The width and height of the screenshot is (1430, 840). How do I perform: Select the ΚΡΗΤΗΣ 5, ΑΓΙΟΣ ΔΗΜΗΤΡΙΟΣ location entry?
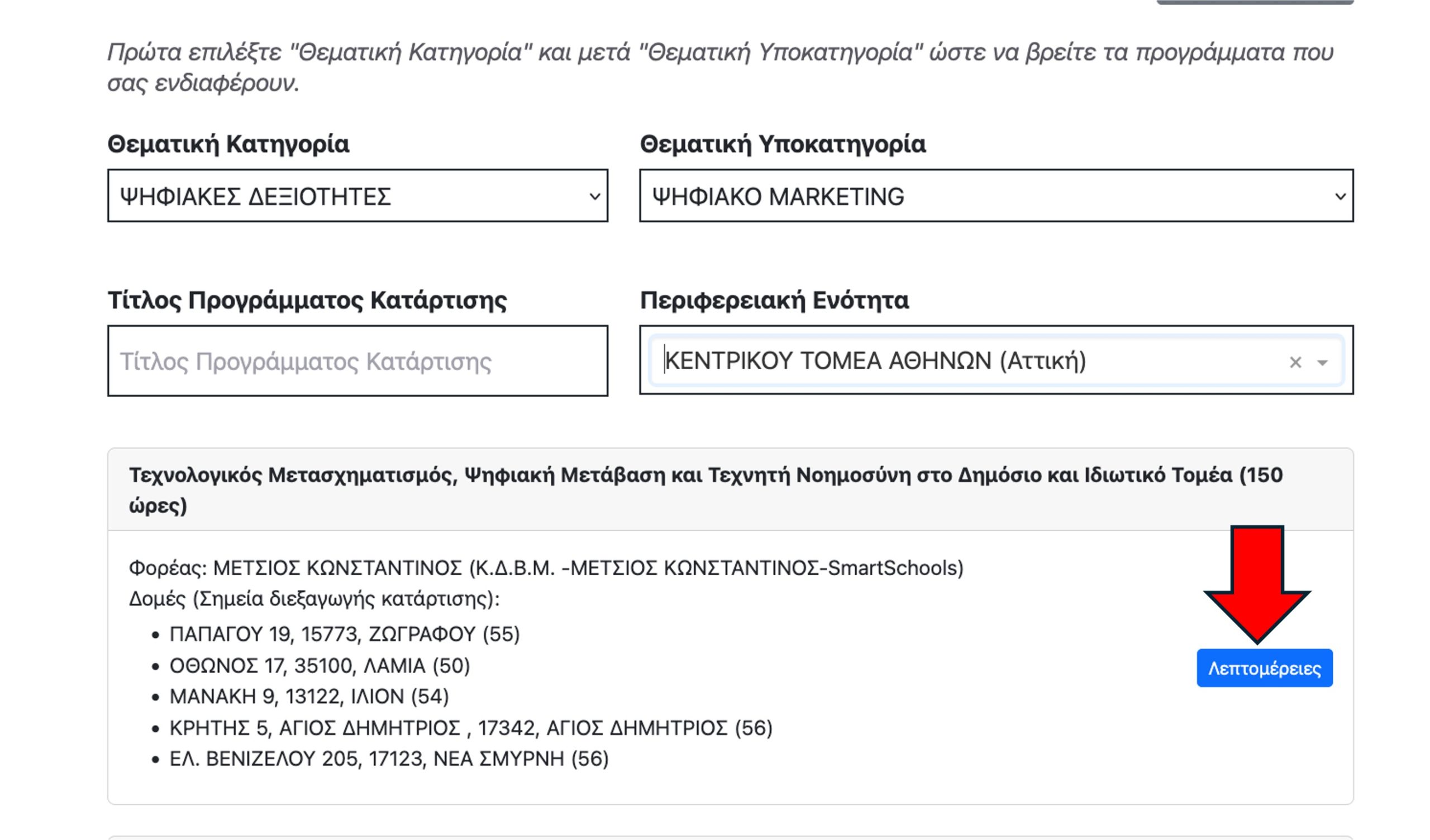coord(470,728)
